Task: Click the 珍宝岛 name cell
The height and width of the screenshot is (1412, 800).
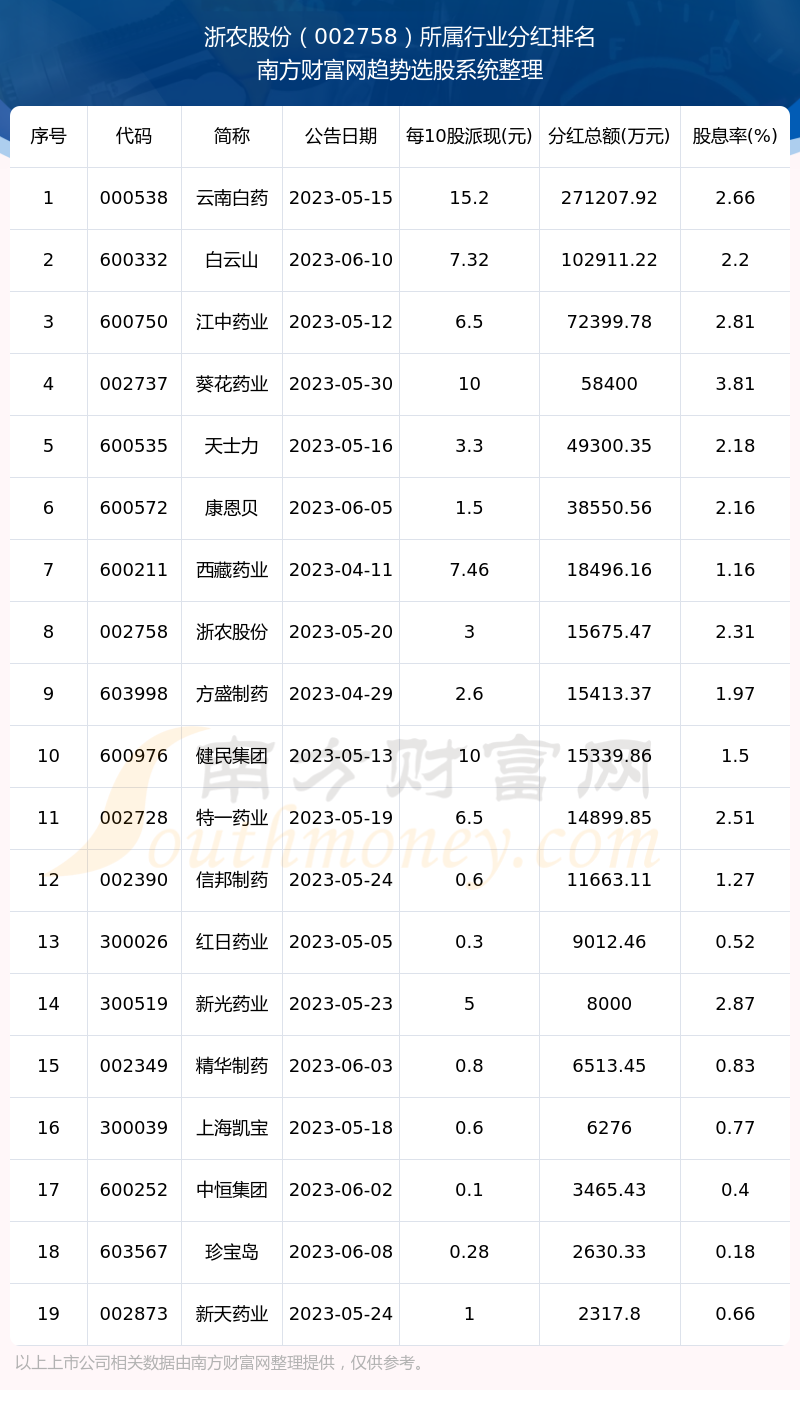Action: 232,1252
